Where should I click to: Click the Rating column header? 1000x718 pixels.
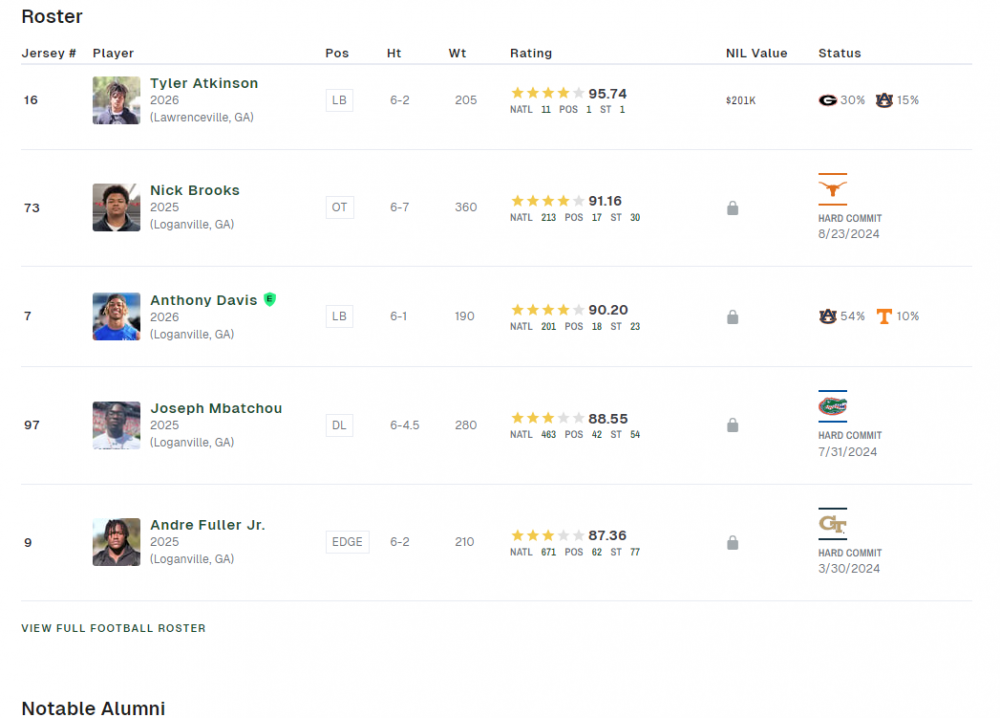pyautogui.click(x=530, y=53)
